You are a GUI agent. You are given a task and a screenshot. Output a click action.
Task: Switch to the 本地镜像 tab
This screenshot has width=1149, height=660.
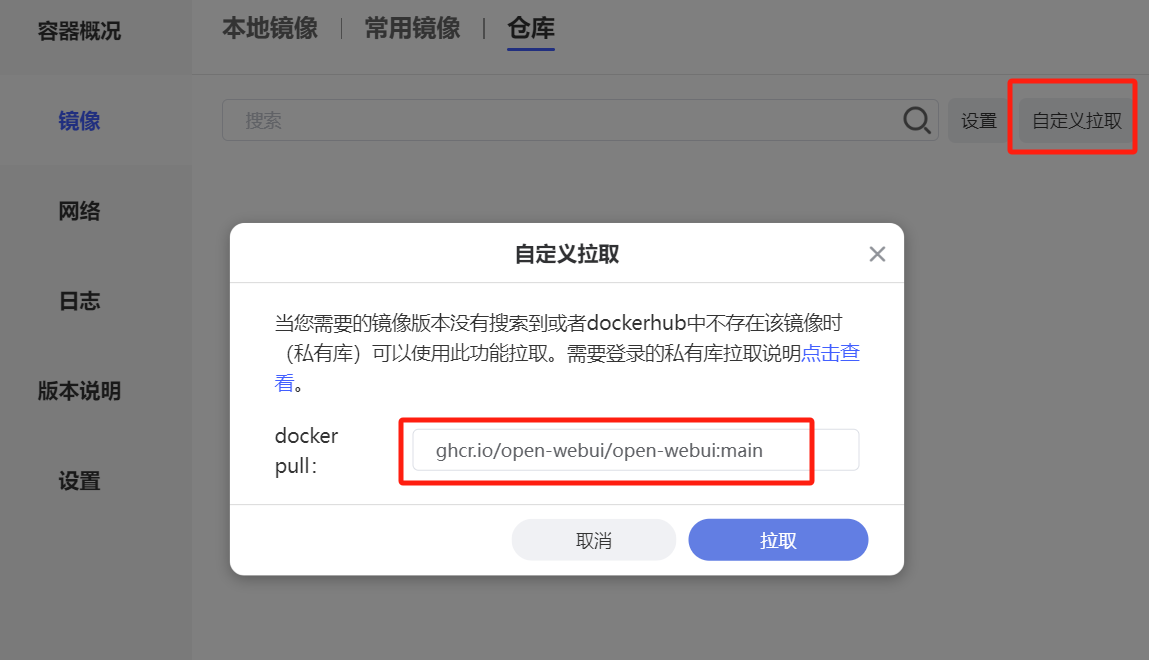click(x=270, y=29)
